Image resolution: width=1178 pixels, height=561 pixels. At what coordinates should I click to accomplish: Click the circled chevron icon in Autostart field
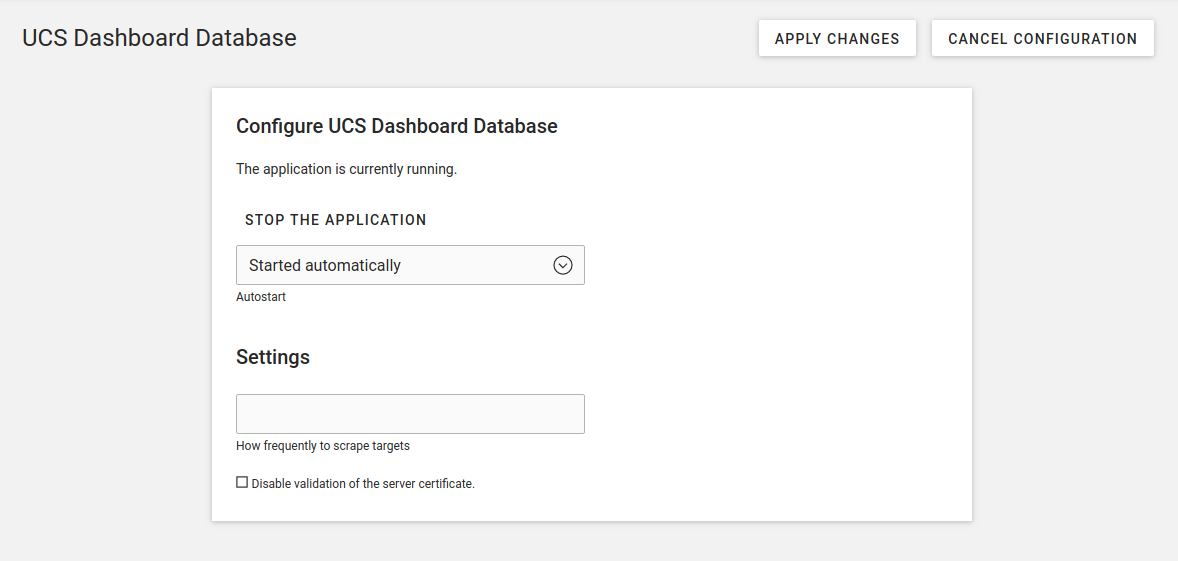tap(563, 265)
